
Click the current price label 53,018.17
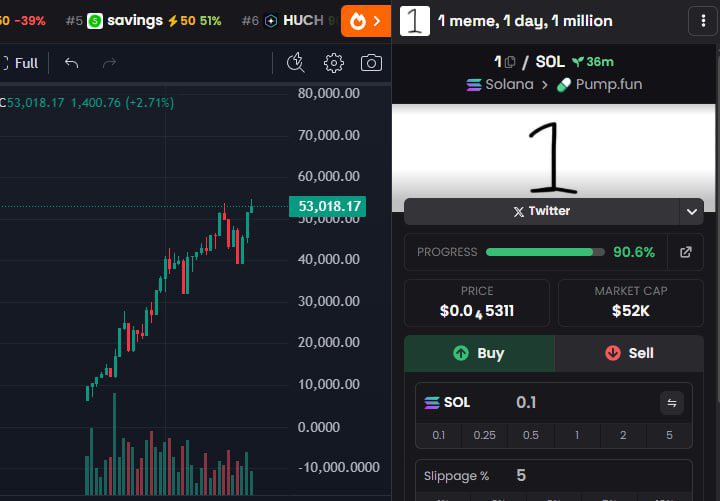click(327, 207)
